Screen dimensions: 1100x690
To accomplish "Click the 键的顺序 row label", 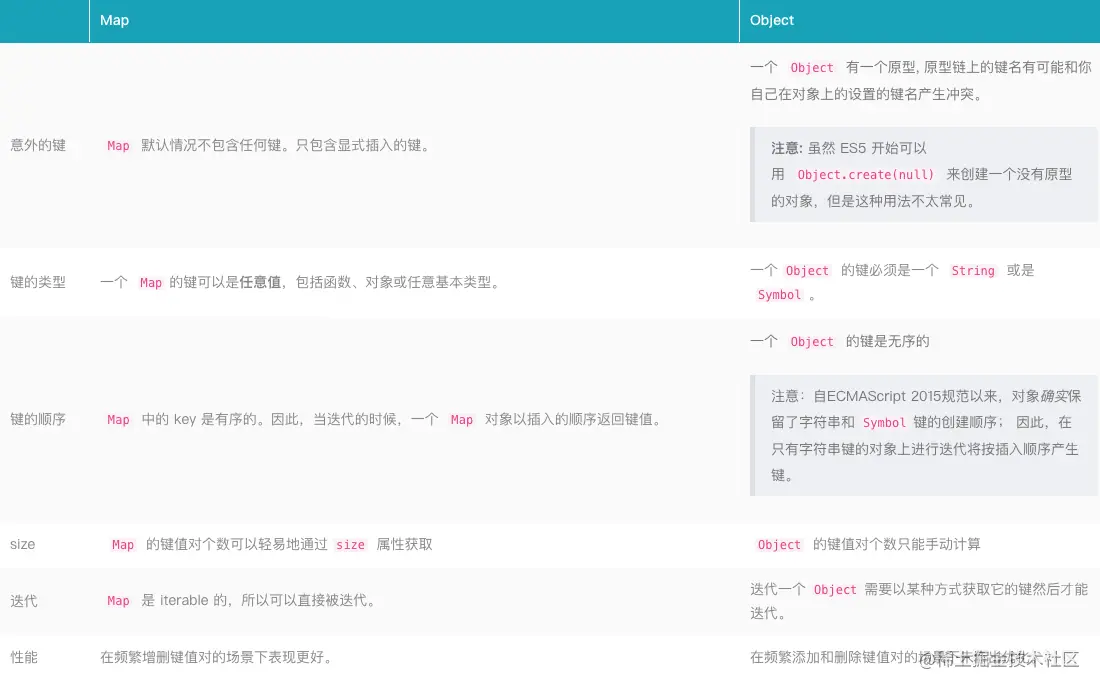I will 38,419.
